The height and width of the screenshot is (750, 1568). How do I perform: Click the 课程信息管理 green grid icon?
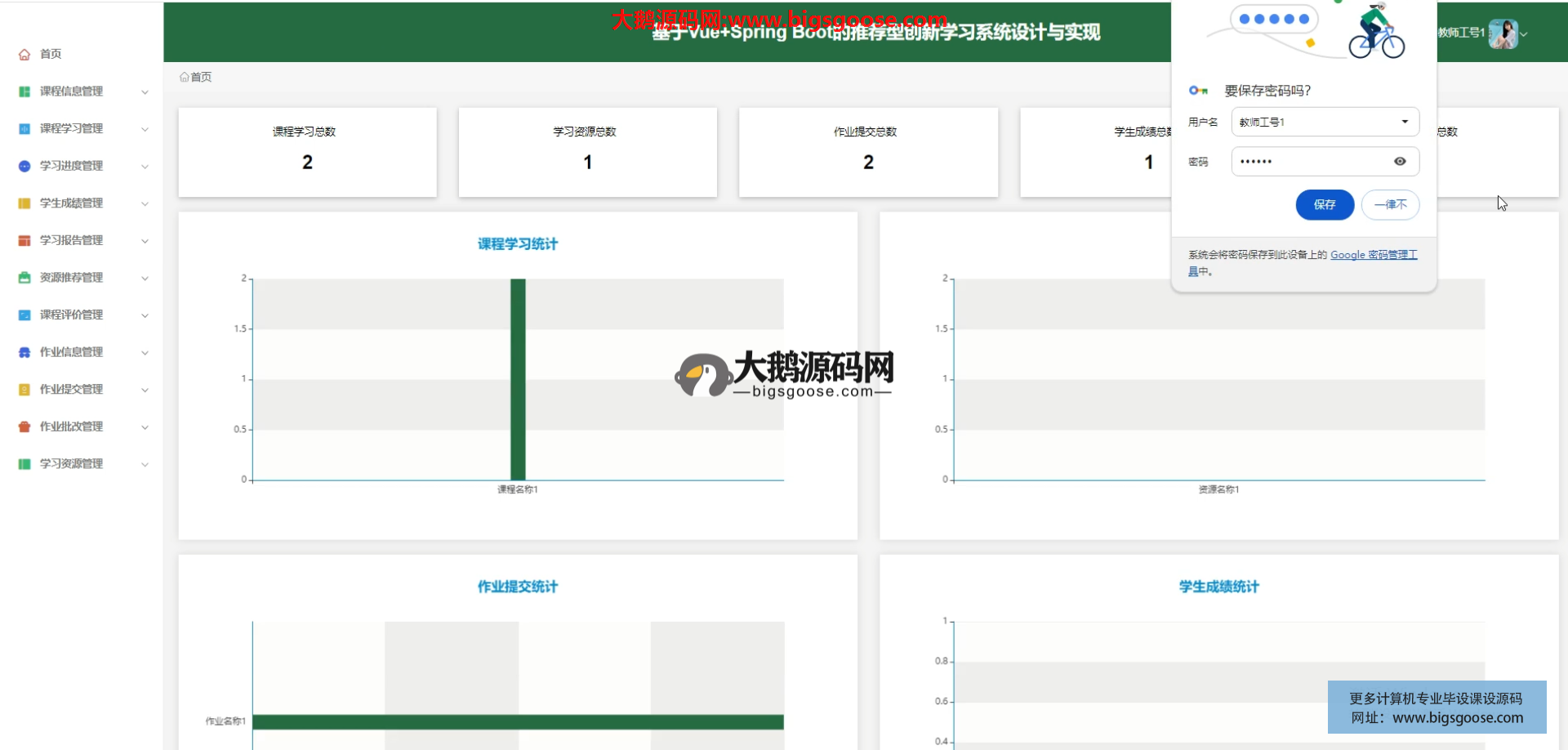click(x=24, y=92)
